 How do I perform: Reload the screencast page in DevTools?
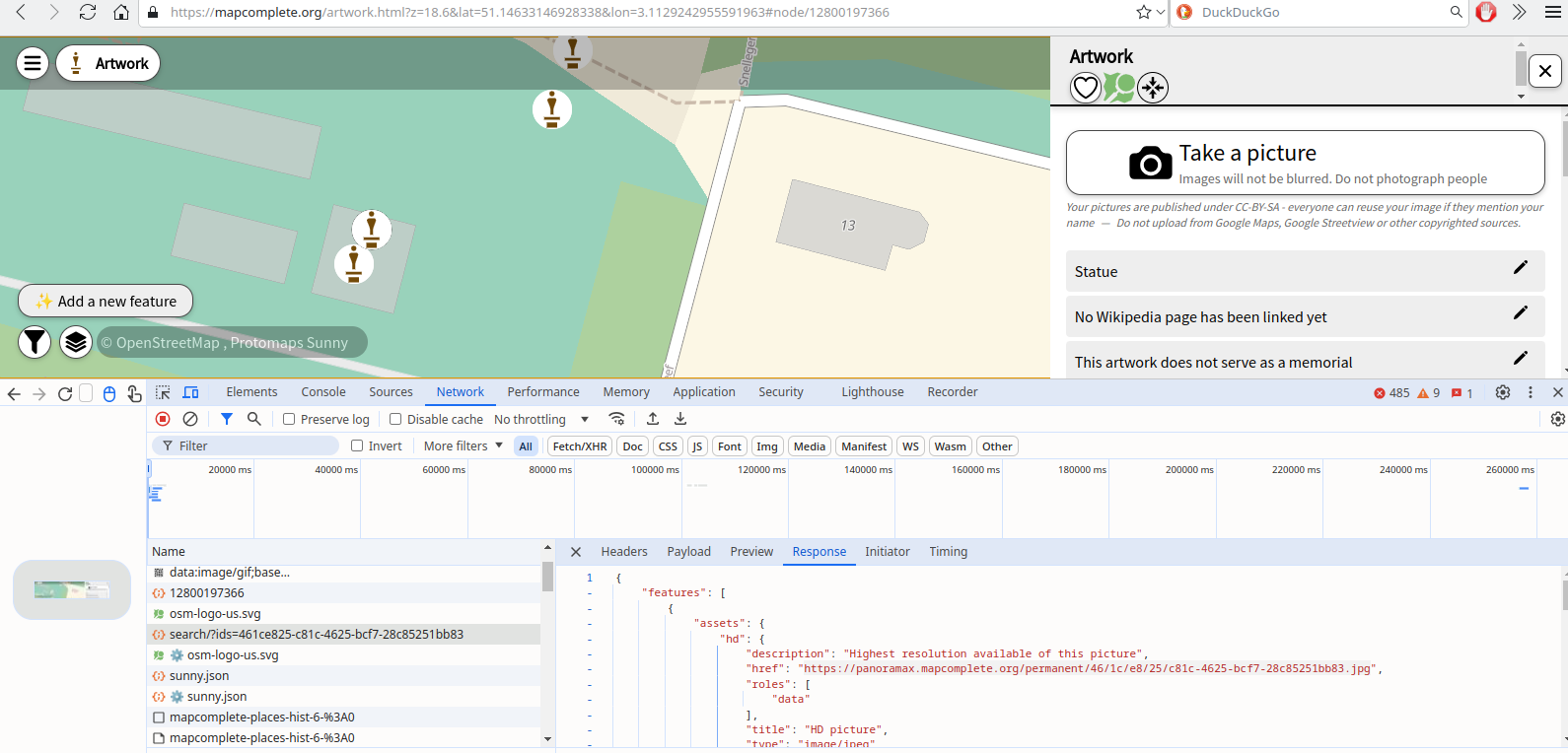(x=65, y=394)
